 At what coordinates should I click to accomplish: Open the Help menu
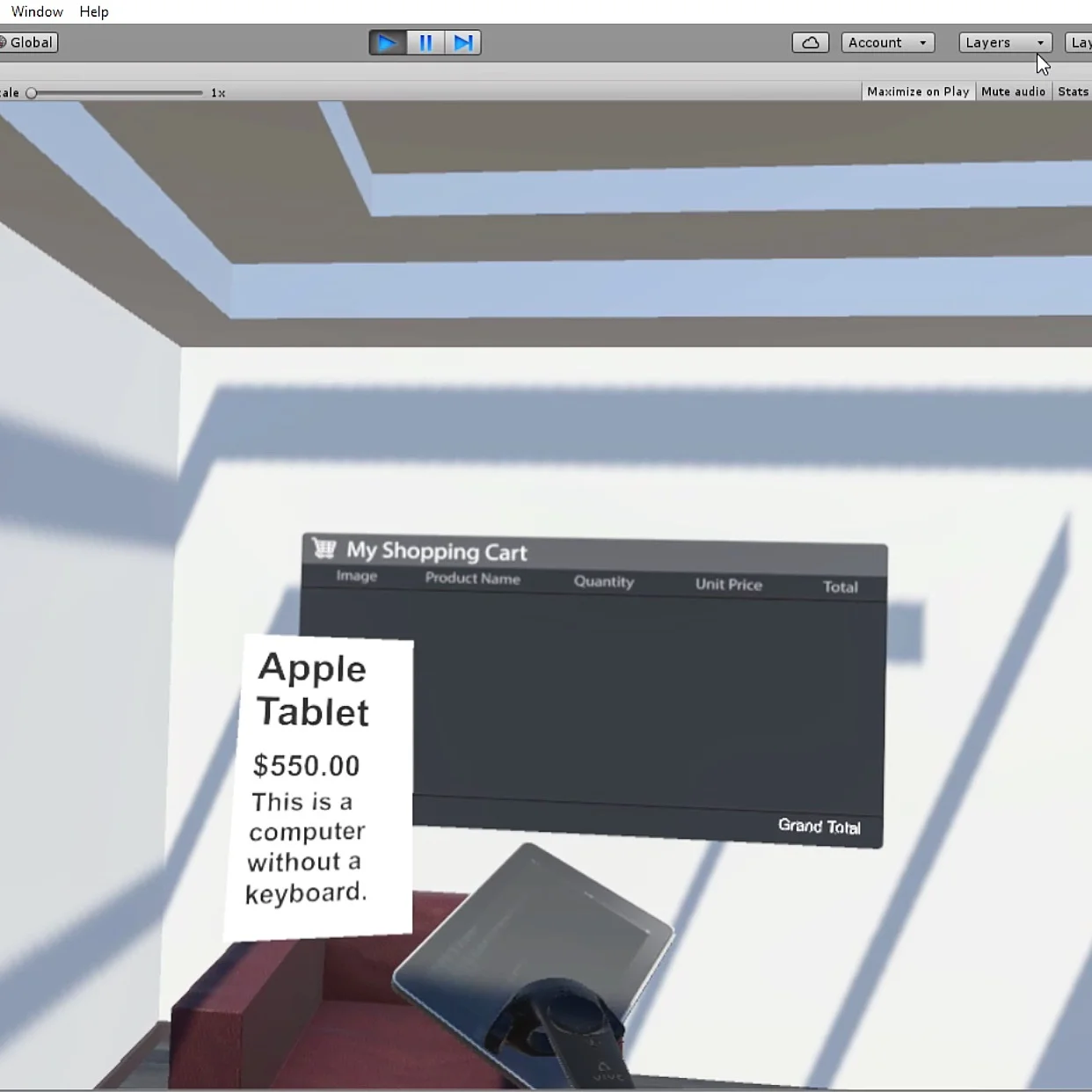[x=93, y=11]
